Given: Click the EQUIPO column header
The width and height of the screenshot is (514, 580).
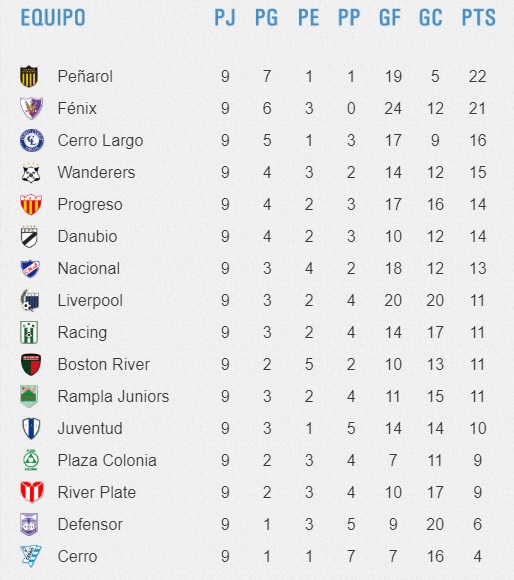Looking at the screenshot, I should pos(53,18).
